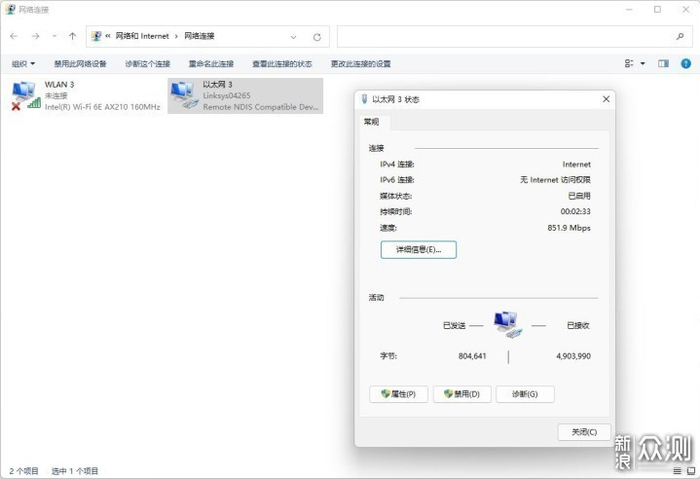Click the search magnifier icon
The width and height of the screenshot is (700, 479).
pyautogui.click(x=680, y=36)
